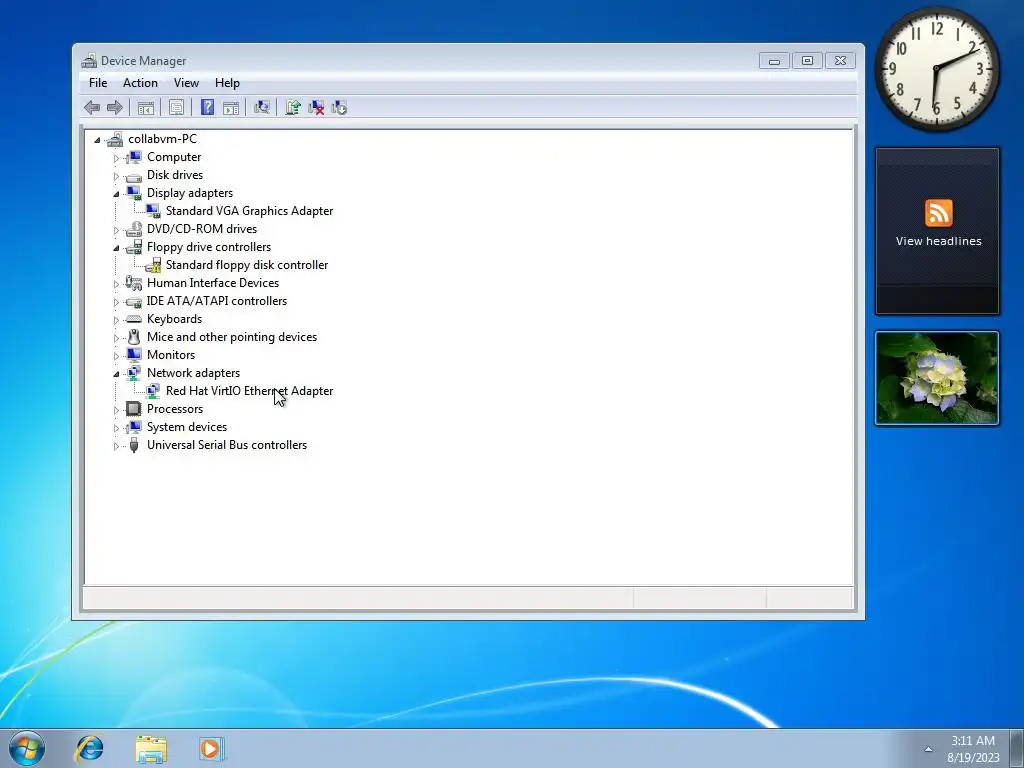Select the "Display adapters" label
The width and height of the screenshot is (1024, 768).
coord(189,193)
